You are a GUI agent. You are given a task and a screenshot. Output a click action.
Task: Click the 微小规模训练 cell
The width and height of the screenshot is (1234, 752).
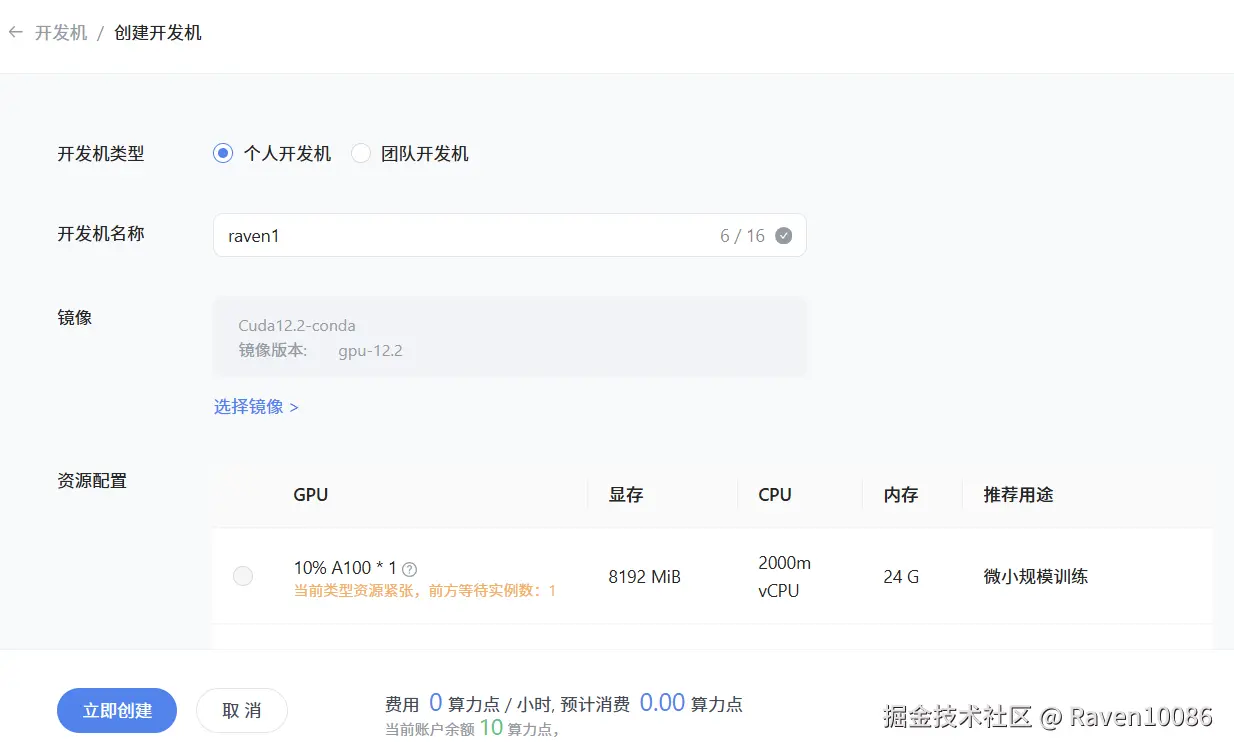(1036, 577)
